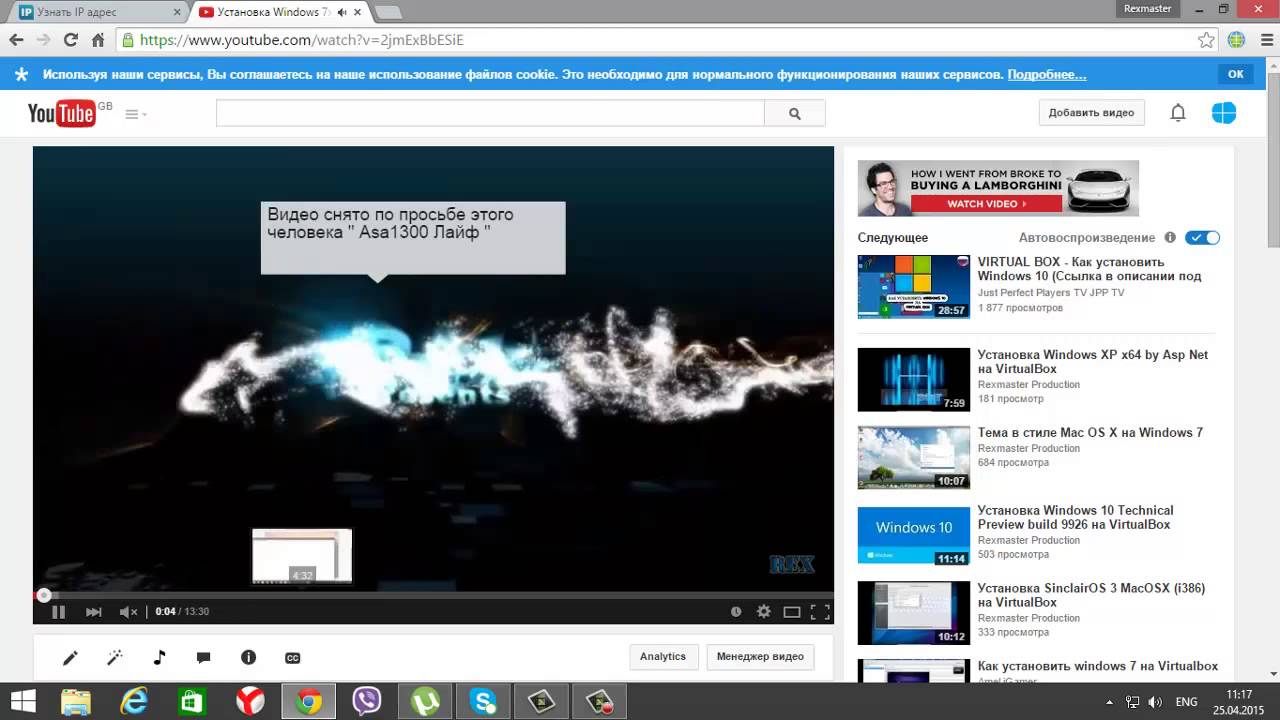Switch to theater mode in the player
The image size is (1280, 720).
(x=792, y=612)
